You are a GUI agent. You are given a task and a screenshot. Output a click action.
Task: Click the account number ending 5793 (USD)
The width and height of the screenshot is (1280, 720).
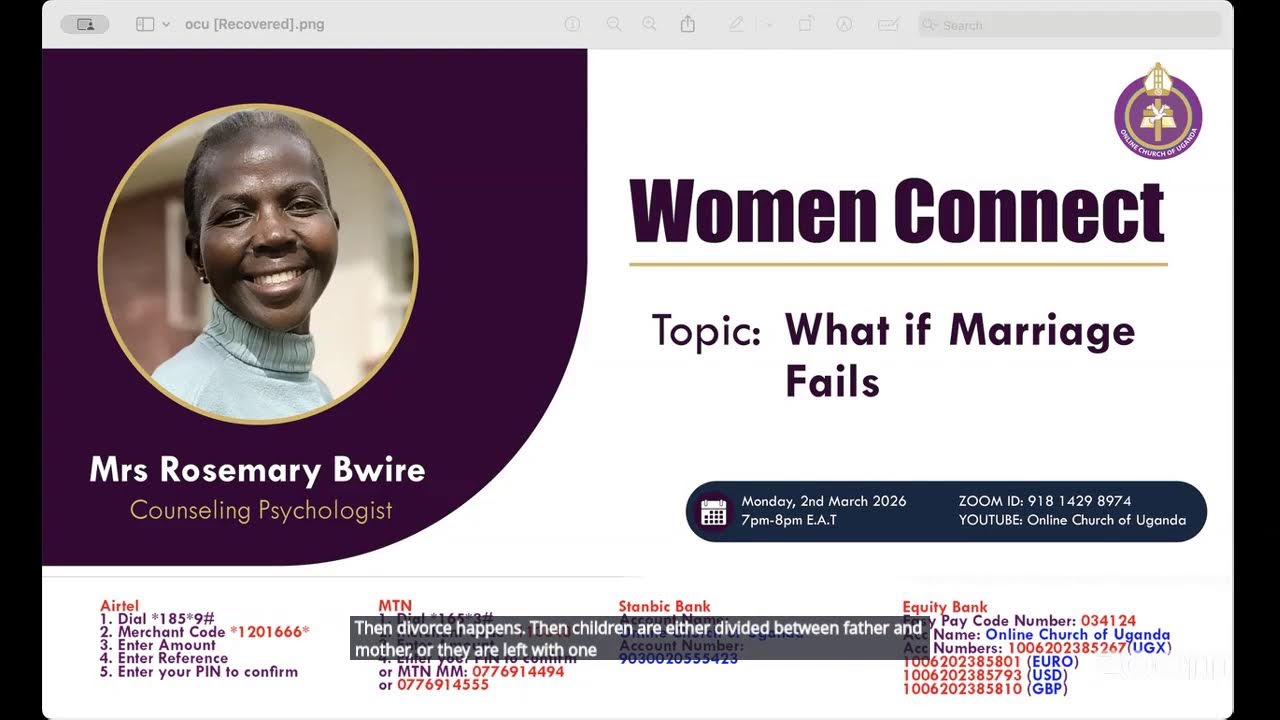pos(987,676)
